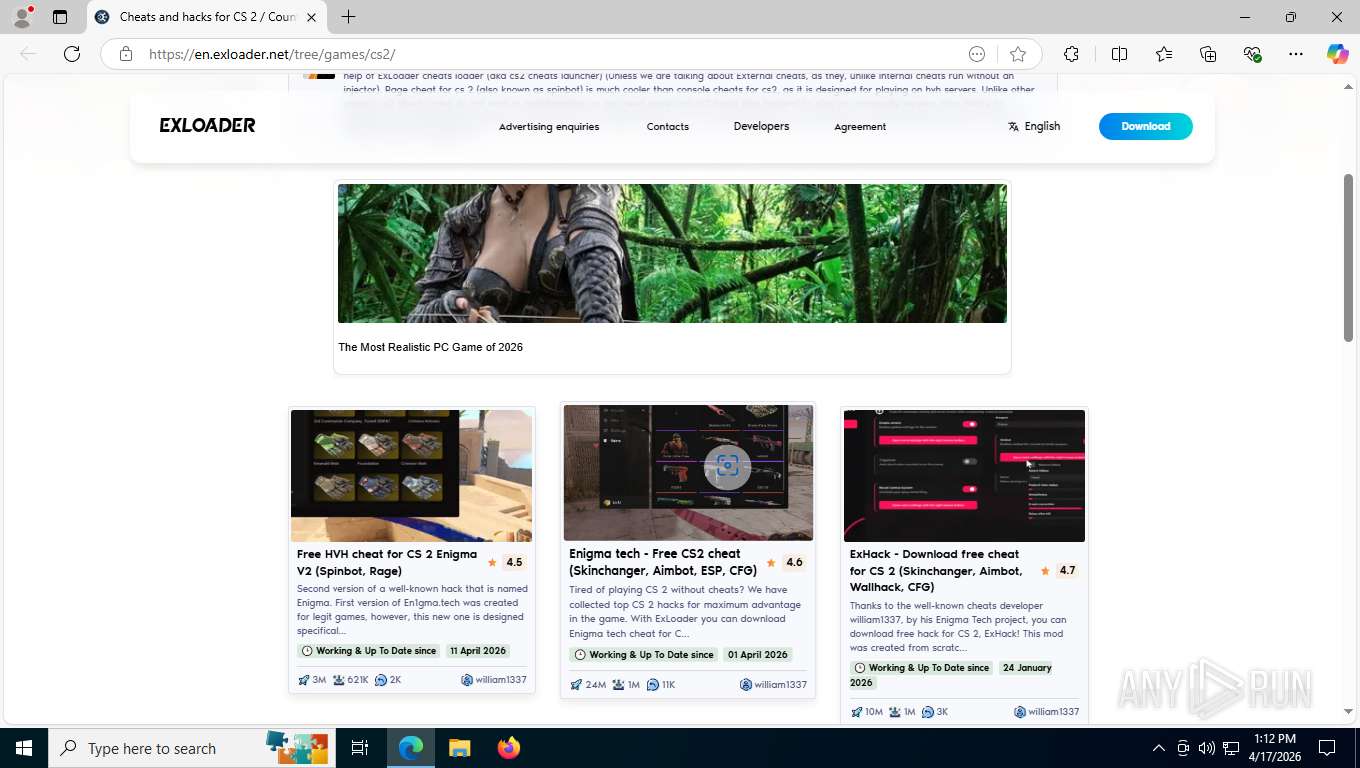
Task: View site information lock icon
Action: click(126, 54)
